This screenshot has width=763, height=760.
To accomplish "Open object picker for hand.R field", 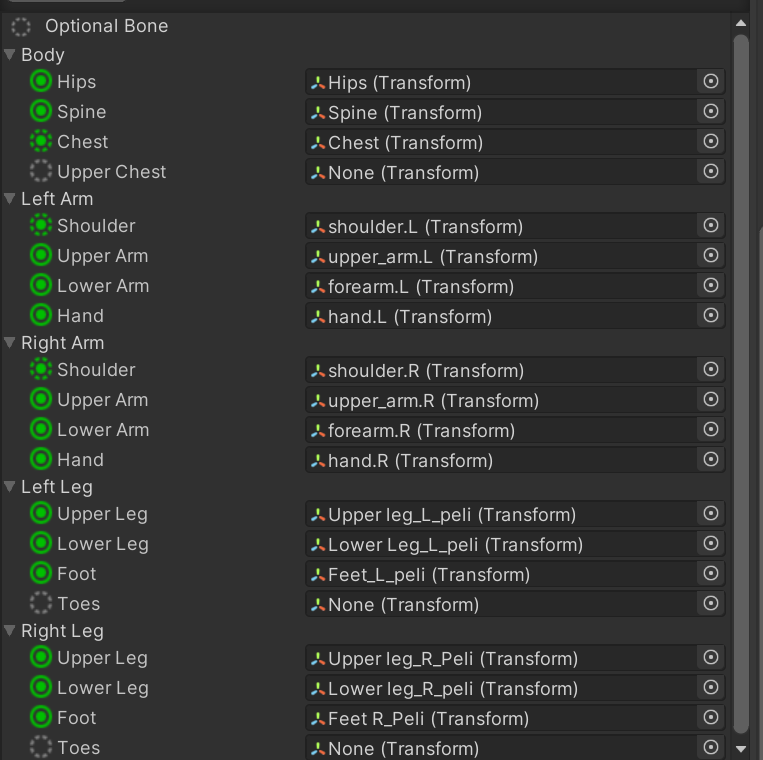I will point(710,459).
